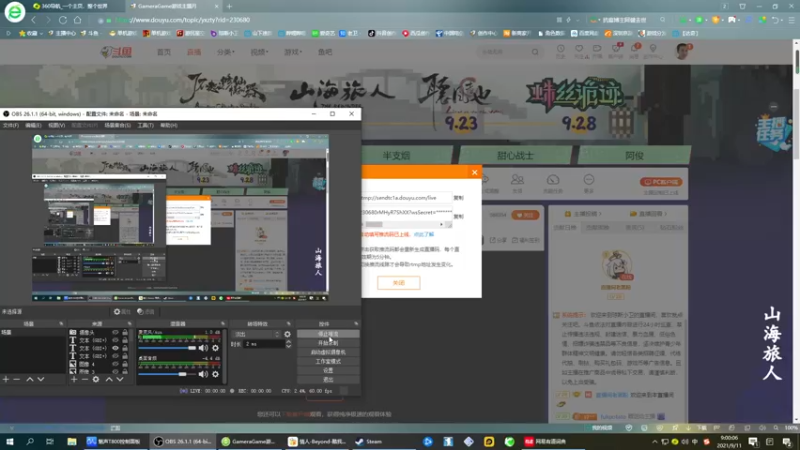Image resolution: width=800 pixels, height=450 pixels.
Task: Toggle lock on 图像 4 source
Action: 125,364
